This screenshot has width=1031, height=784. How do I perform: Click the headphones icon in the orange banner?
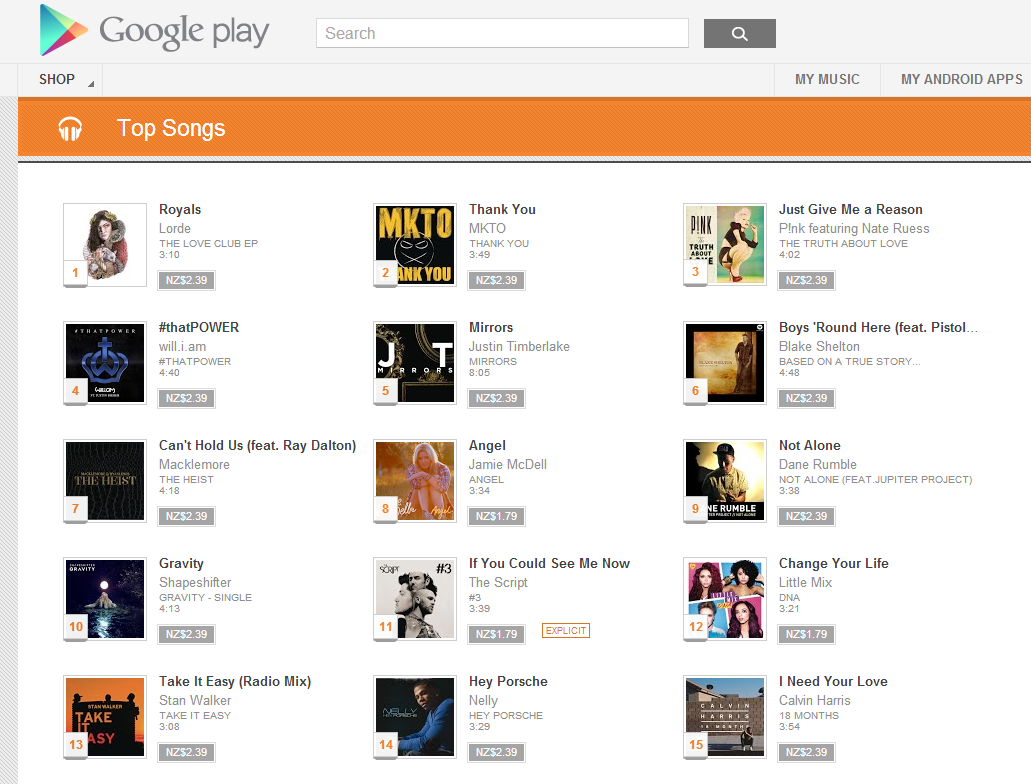click(x=68, y=128)
